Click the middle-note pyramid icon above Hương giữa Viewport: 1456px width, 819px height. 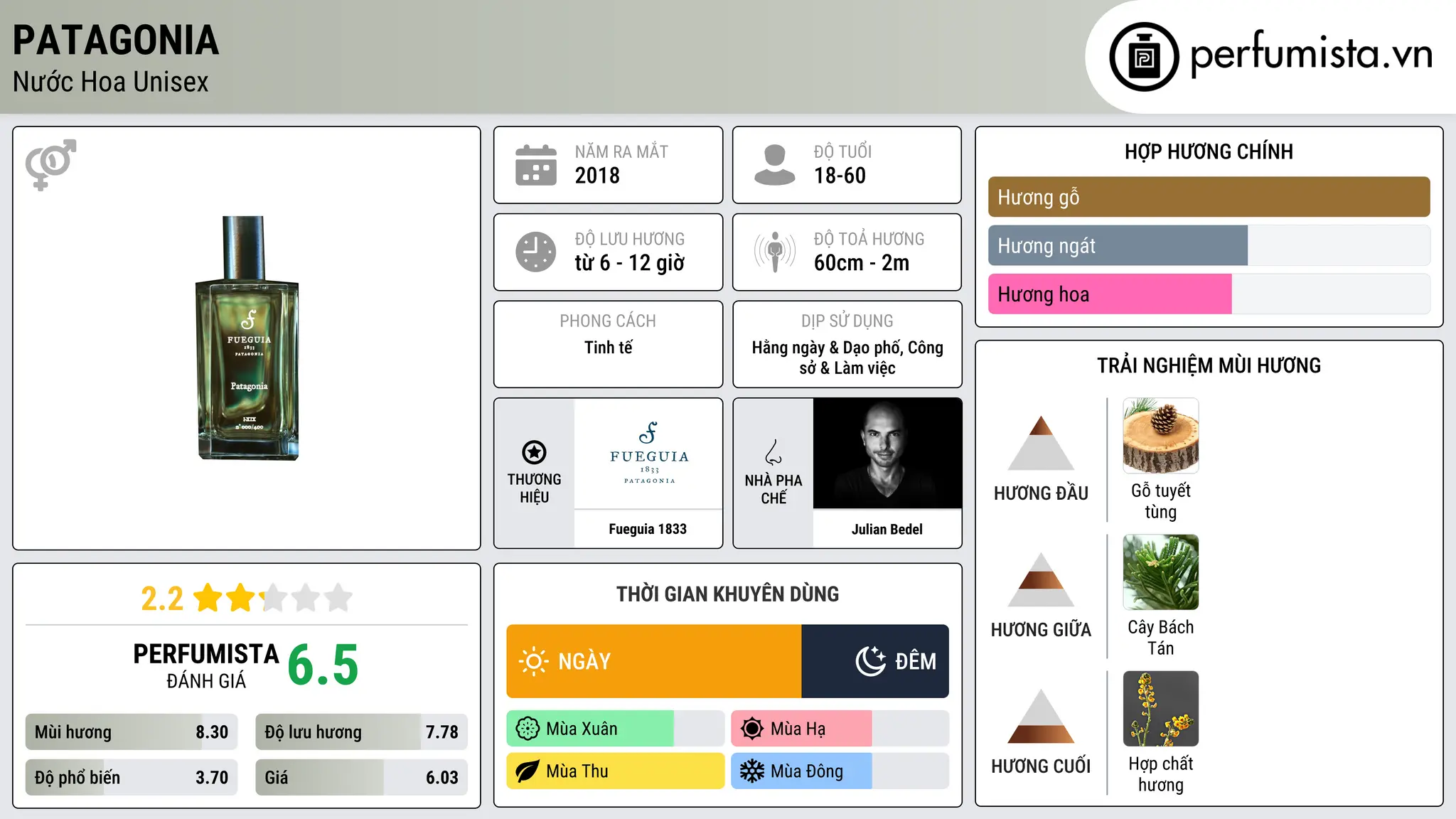click(x=1041, y=579)
